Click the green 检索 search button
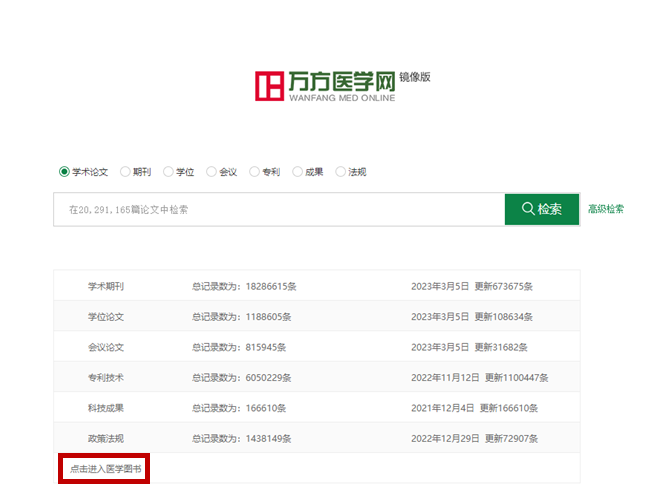The image size is (654, 492). click(542, 209)
